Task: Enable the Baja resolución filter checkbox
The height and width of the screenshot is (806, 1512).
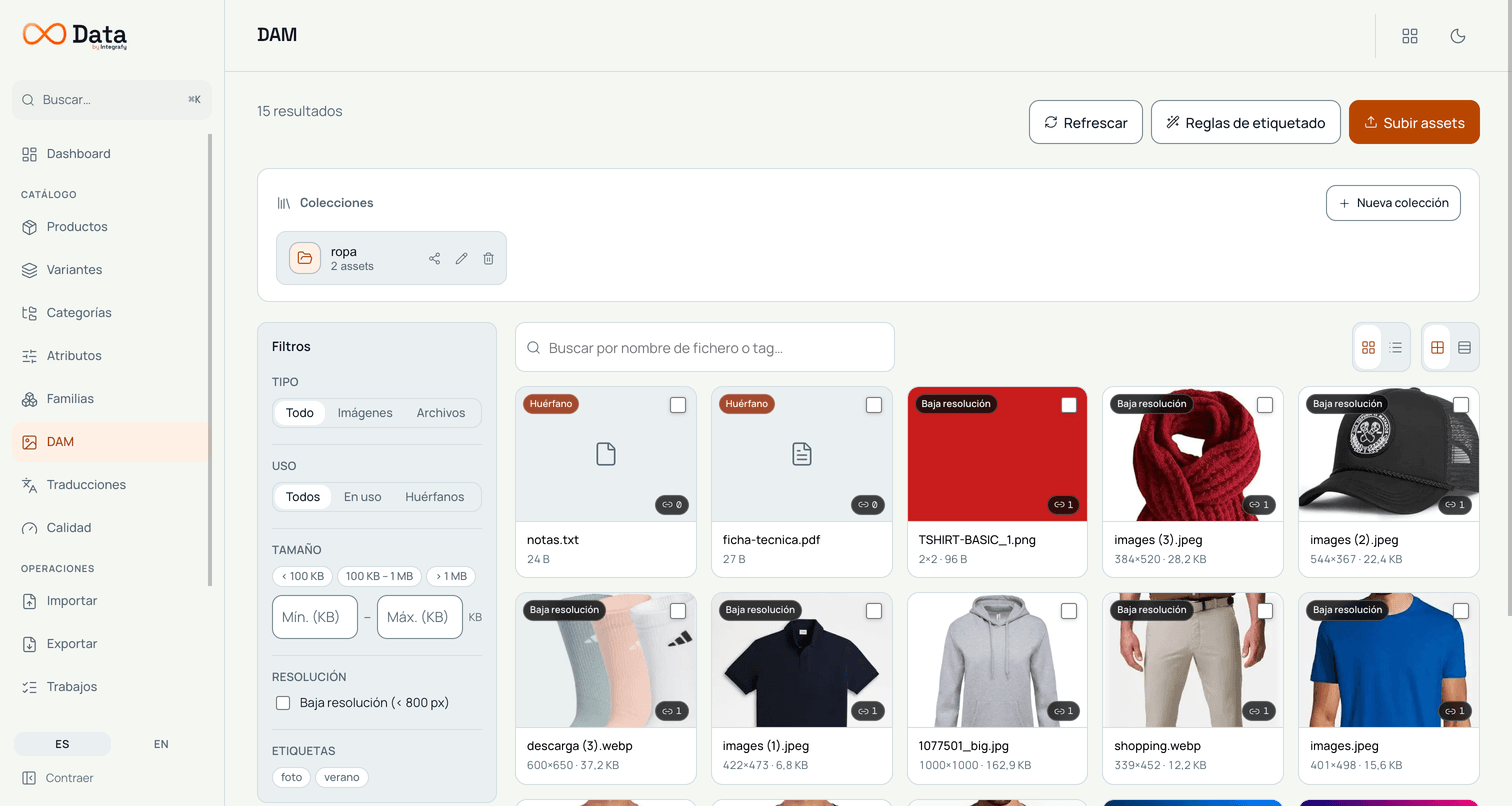Action: click(283, 703)
